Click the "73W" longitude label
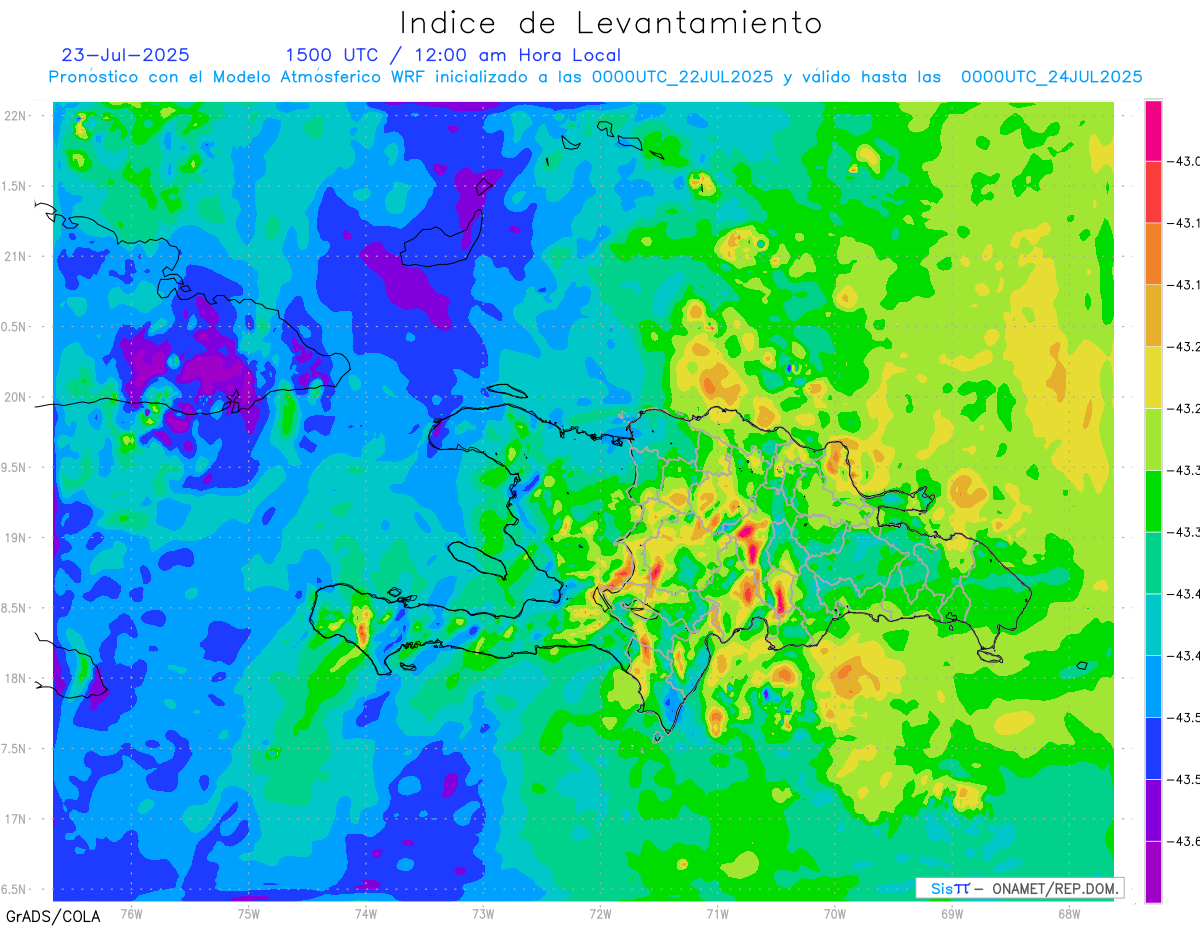 coord(483,913)
